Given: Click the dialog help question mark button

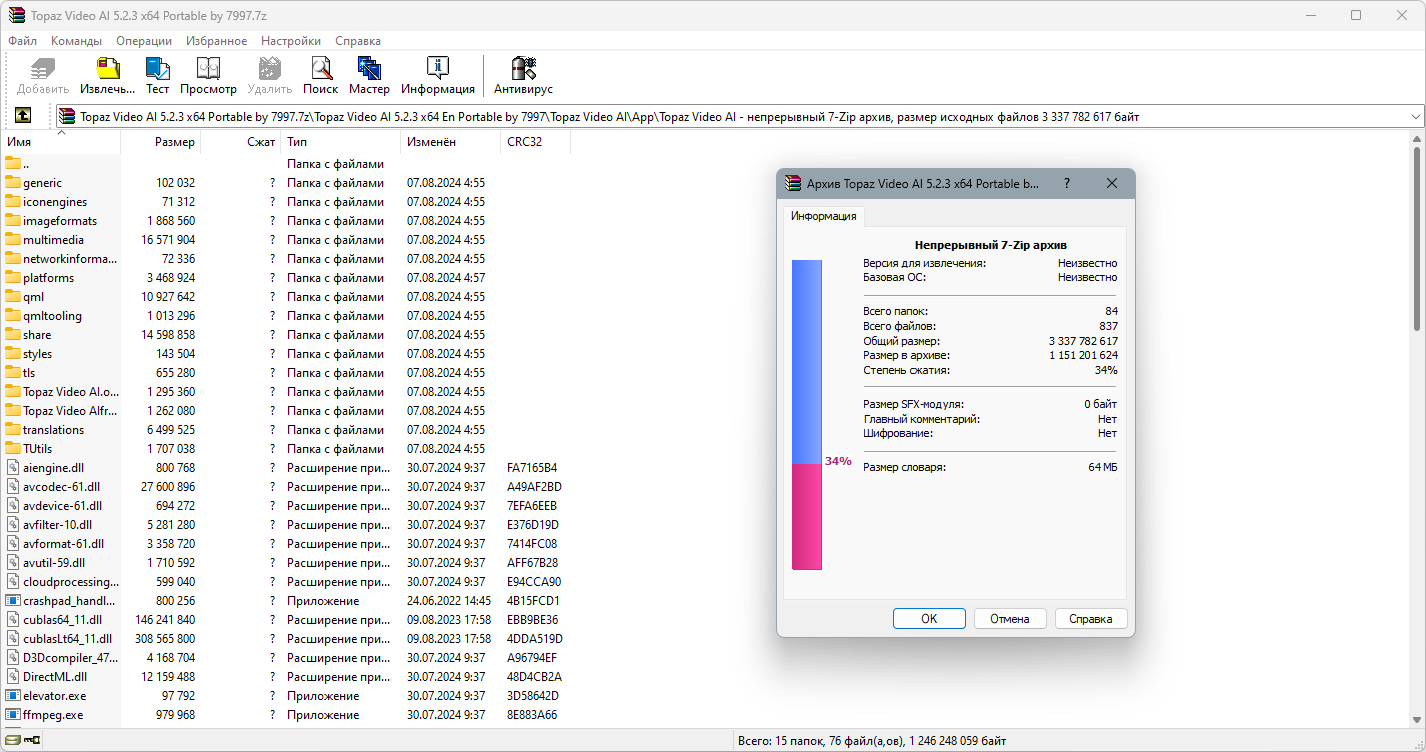Looking at the screenshot, I should tap(1067, 183).
